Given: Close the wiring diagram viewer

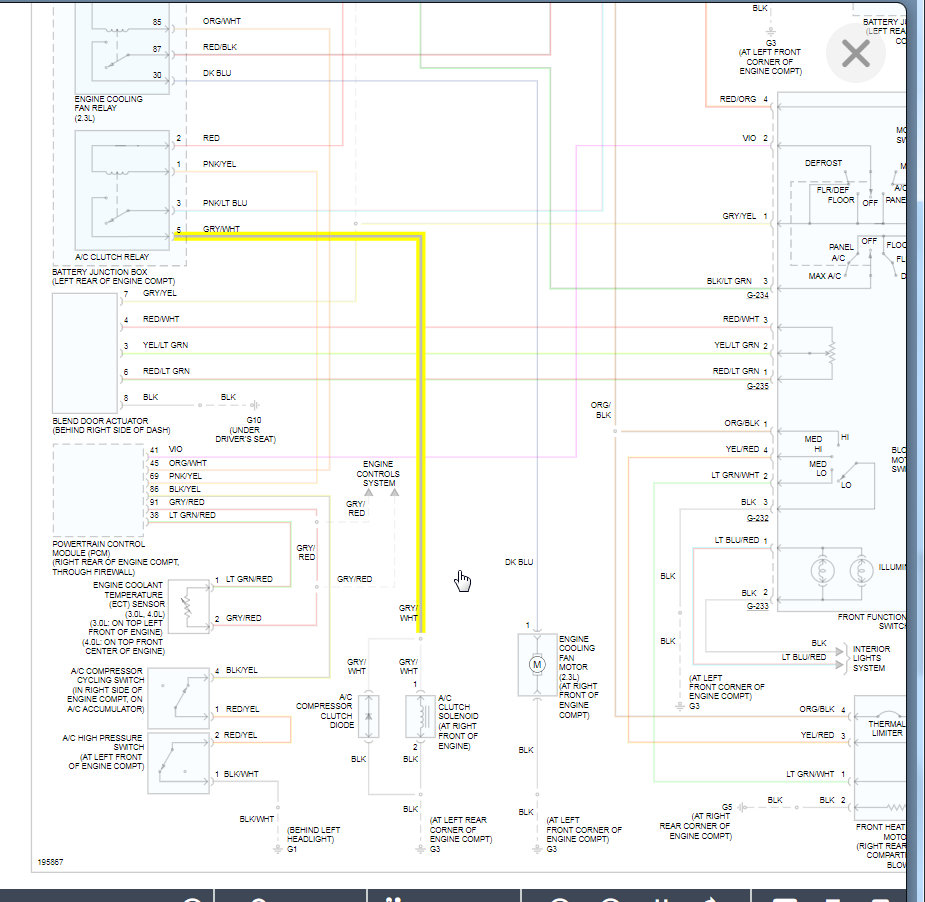Looking at the screenshot, I should click(x=855, y=54).
